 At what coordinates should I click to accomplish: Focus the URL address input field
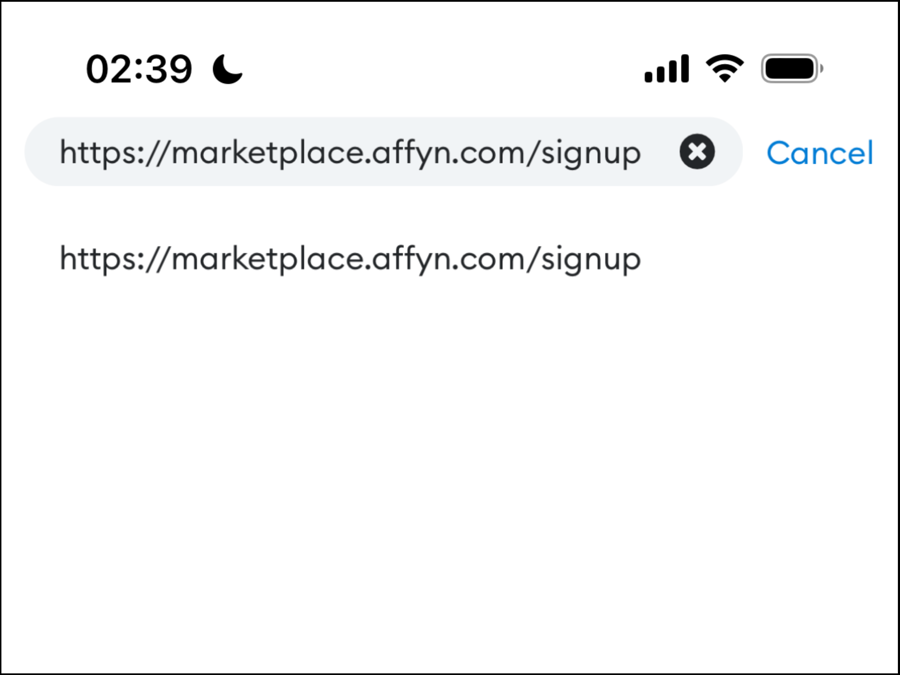click(350, 153)
